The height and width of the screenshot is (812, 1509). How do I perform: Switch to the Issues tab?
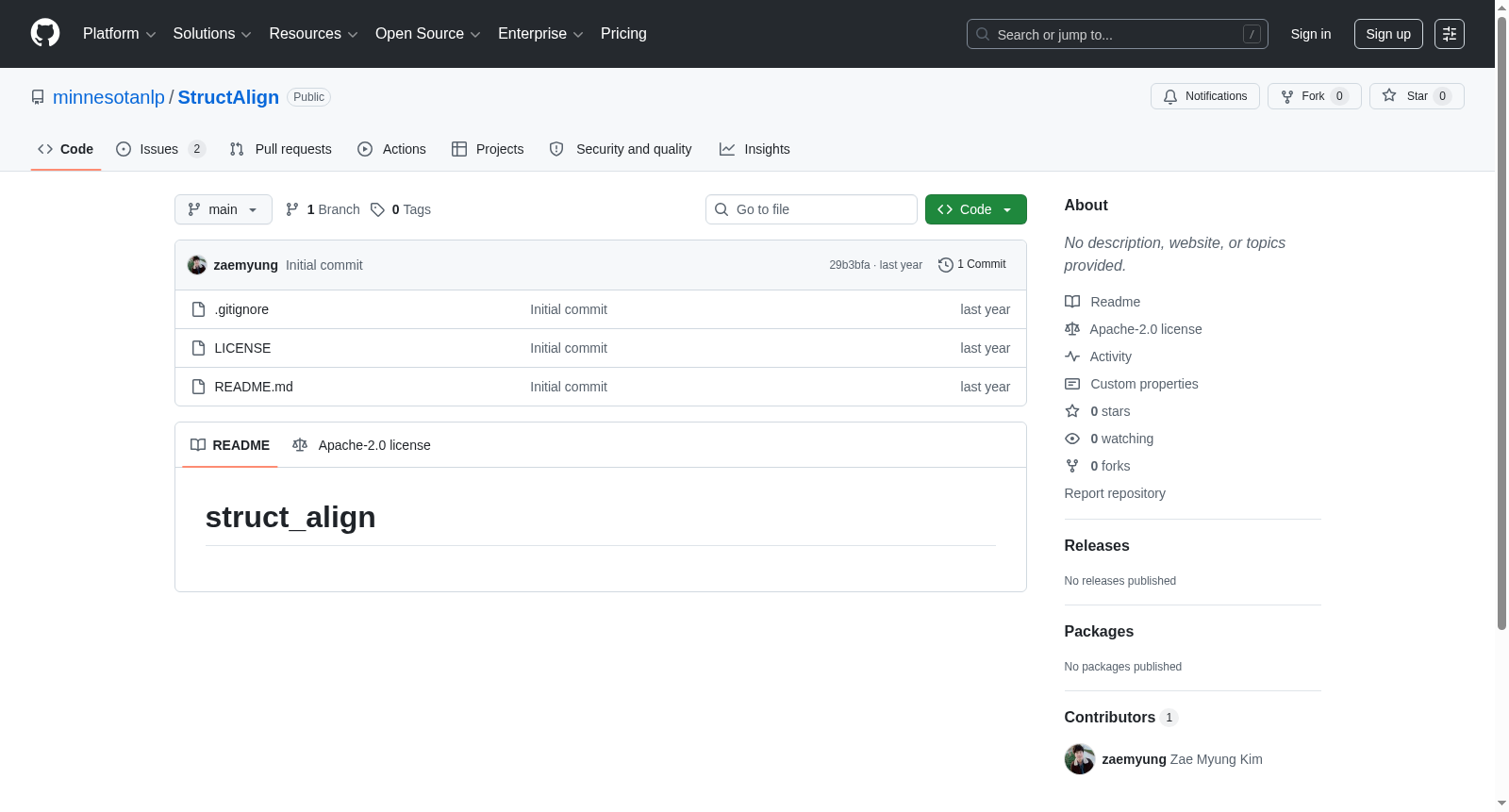click(x=160, y=149)
